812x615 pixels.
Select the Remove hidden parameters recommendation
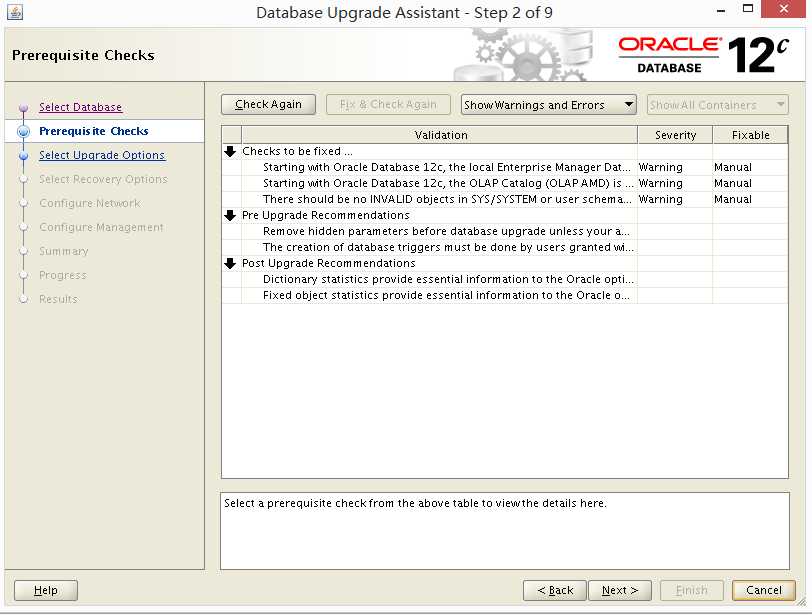click(x=505, y=231)
